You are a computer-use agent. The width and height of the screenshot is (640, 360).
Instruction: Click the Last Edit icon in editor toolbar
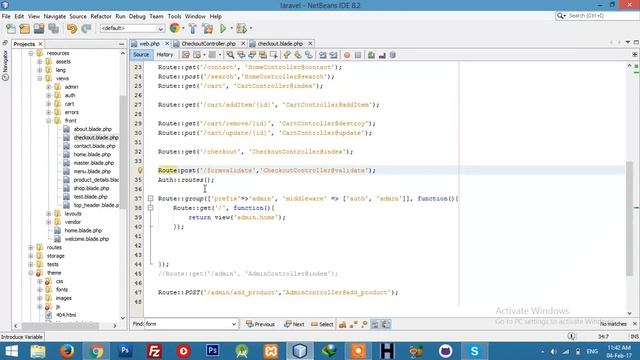pyautogui.click(x=186, y=55)
